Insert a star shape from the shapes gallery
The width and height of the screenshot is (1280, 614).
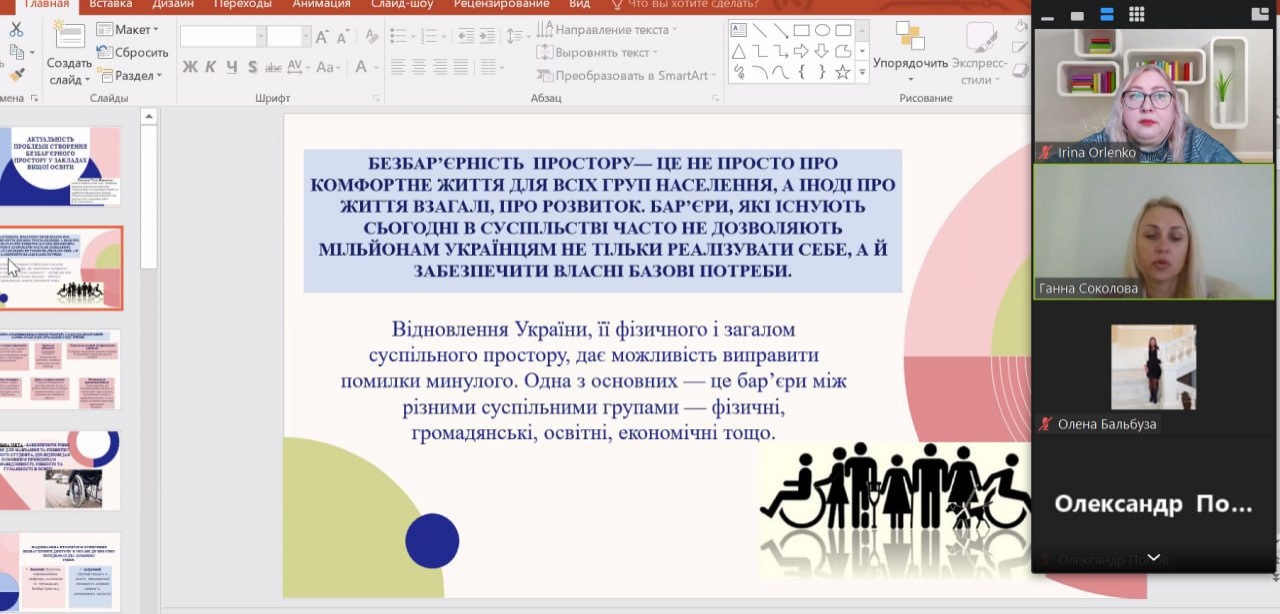[x=842, y=72]
